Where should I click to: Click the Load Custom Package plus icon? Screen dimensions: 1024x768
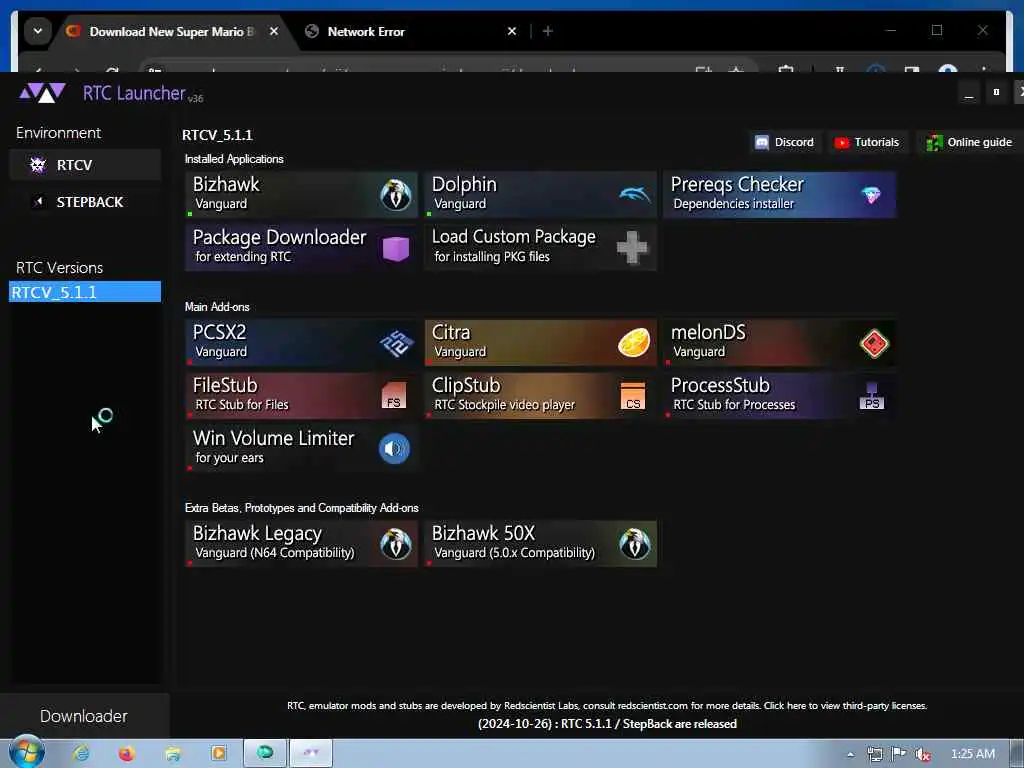(632, 248)
